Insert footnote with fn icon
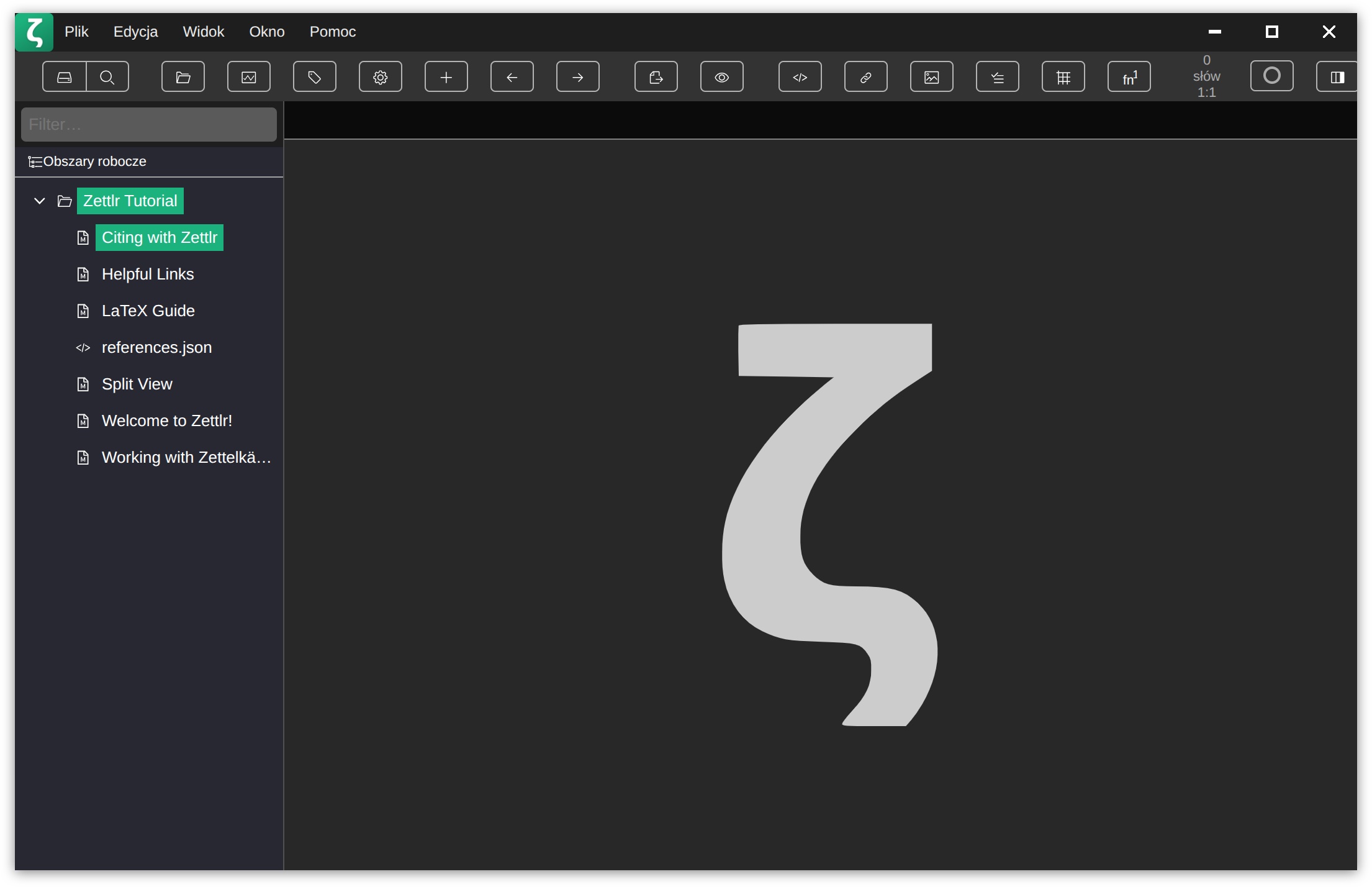1372x887 pixels. [x=1129, y=77]
